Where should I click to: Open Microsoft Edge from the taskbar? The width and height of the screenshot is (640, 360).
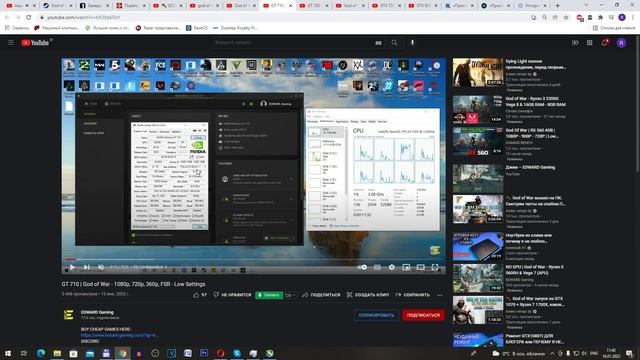pos(41,353)
